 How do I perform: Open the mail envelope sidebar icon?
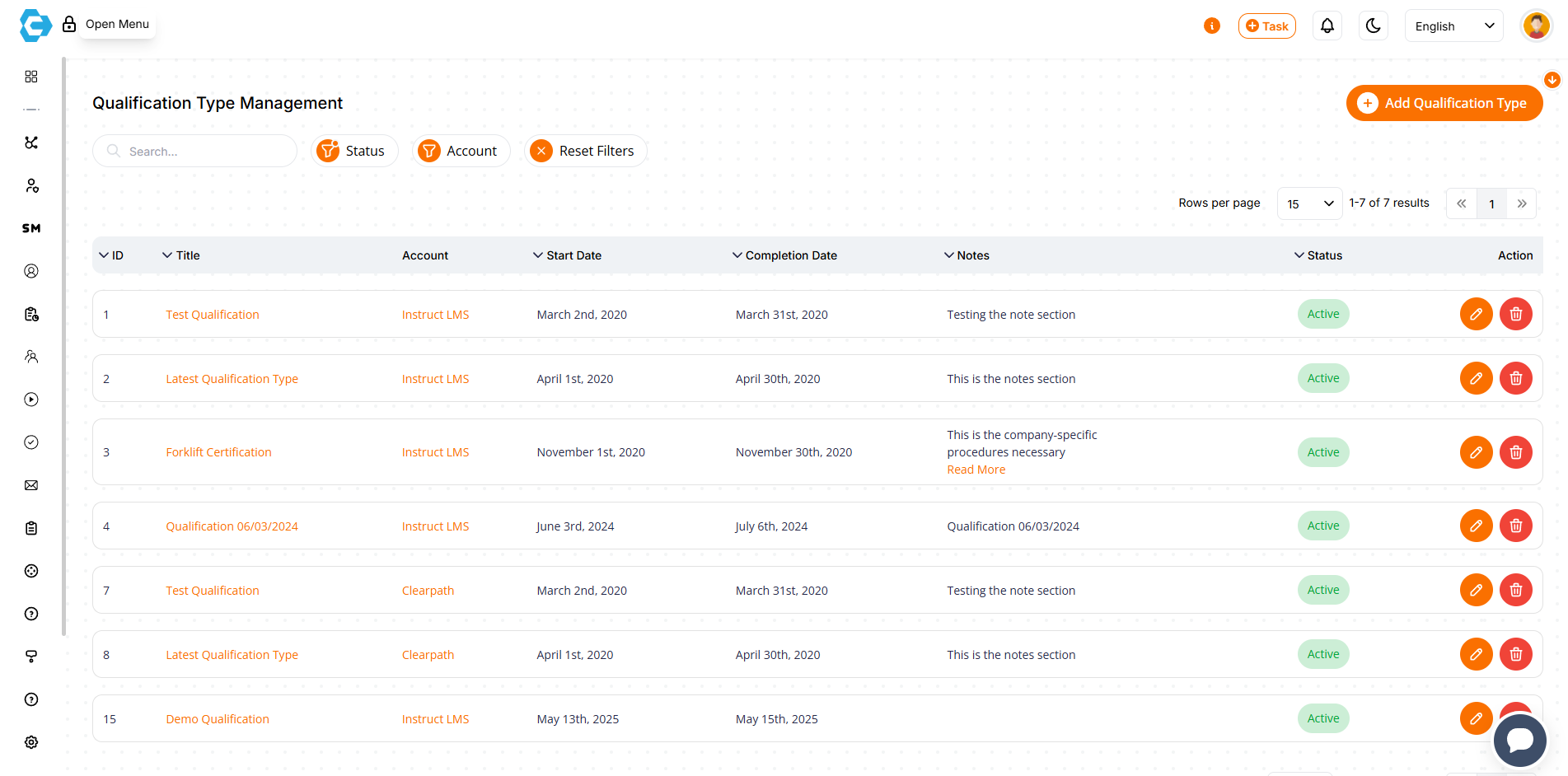tap(31, 485)
